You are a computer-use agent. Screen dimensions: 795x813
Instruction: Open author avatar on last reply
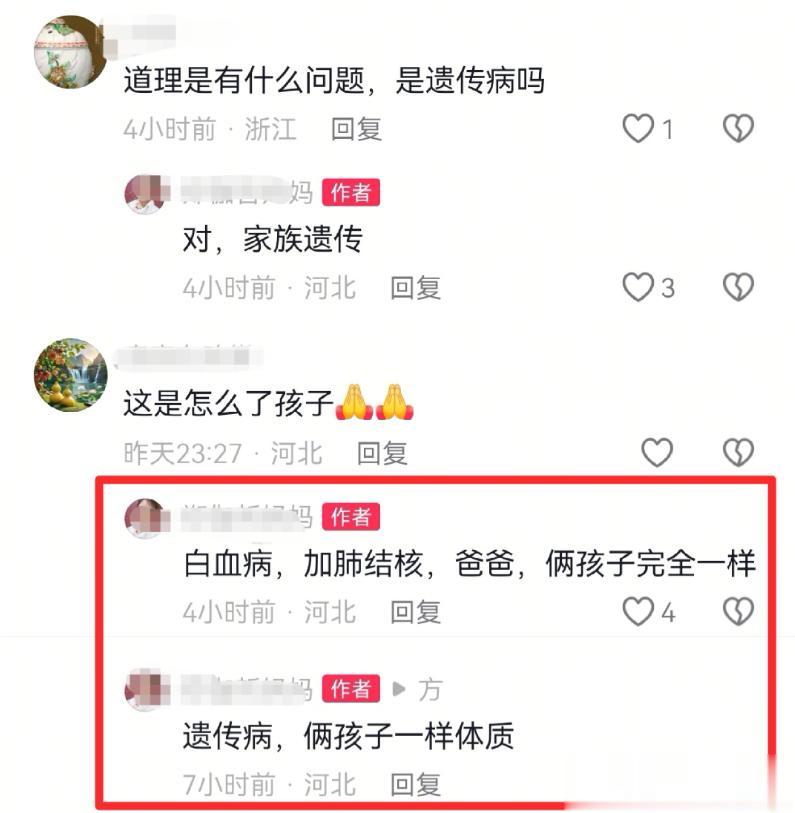pos(147,689)
